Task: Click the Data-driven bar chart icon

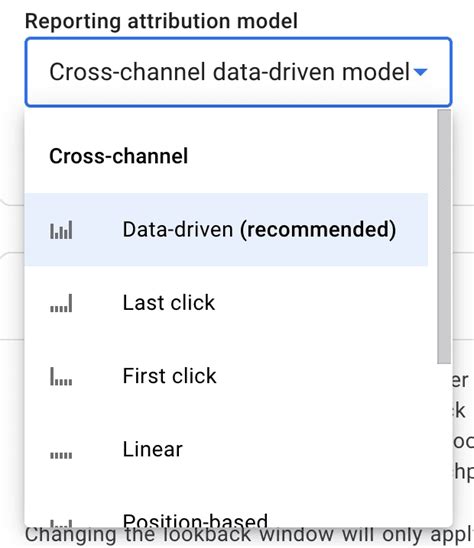Action: click(61, 230)
